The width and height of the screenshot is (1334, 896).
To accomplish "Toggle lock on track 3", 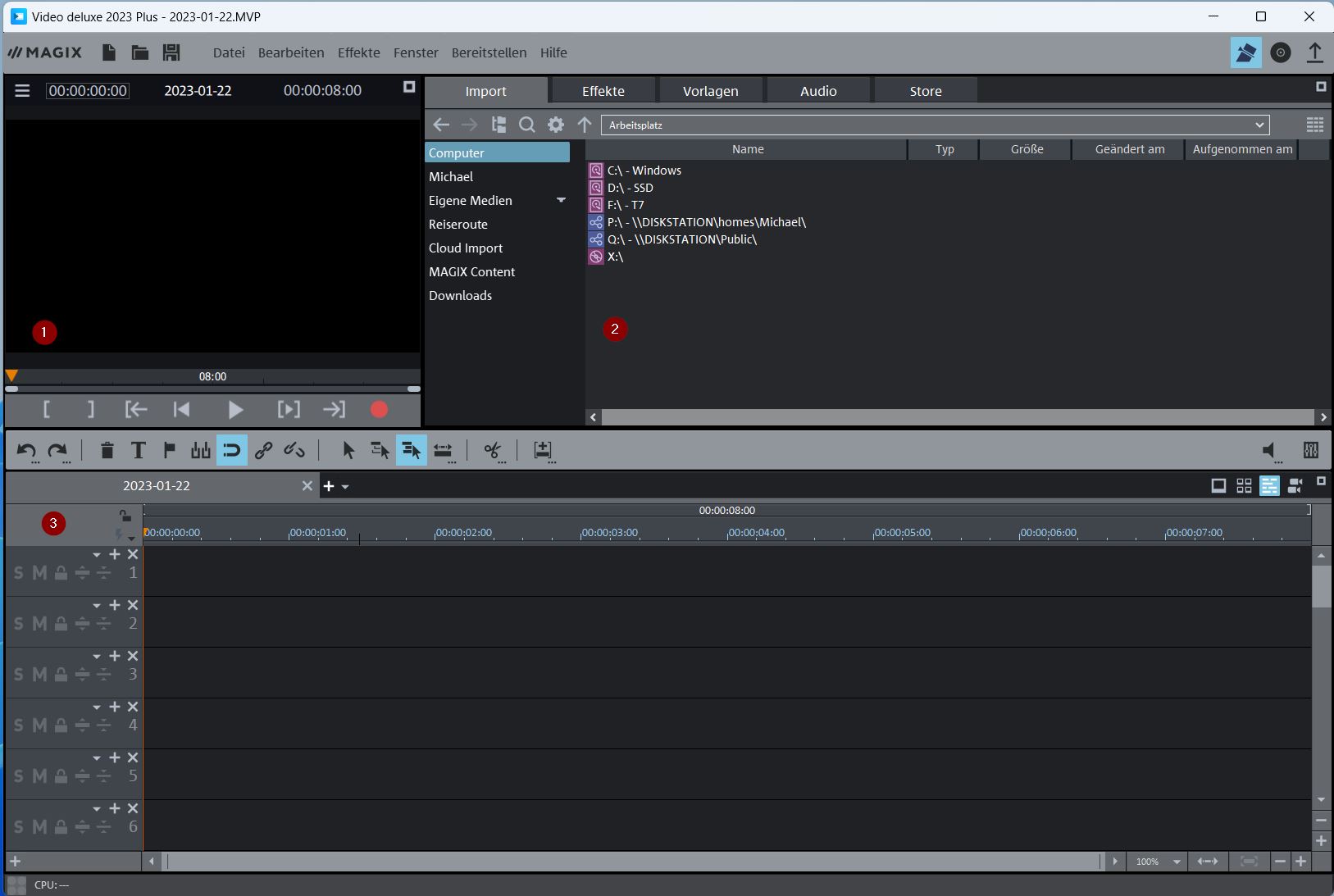I will pos(61,675).
